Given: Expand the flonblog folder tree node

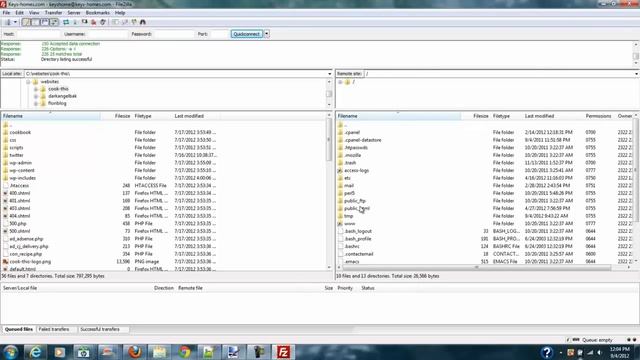Looking at the screenshot, I should pos(36,104).
